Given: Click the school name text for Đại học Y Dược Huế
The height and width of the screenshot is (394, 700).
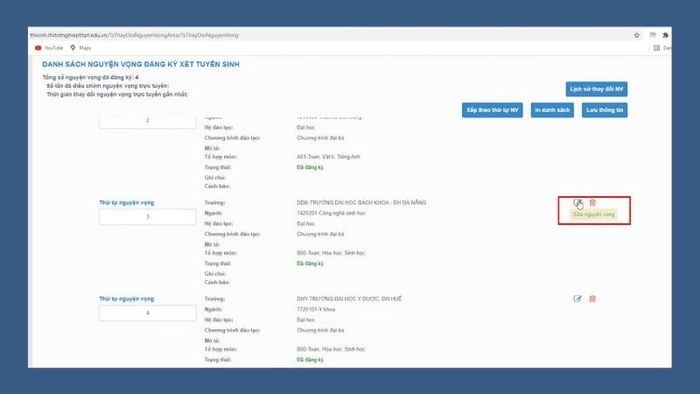Looking at the screenshot, I should [x=349, y=299].
